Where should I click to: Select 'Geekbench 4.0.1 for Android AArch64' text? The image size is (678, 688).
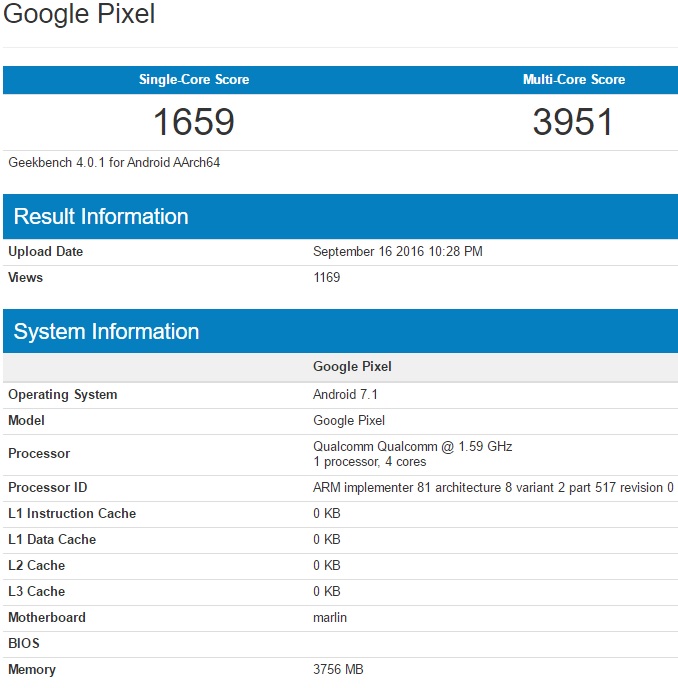coord(114,163)
